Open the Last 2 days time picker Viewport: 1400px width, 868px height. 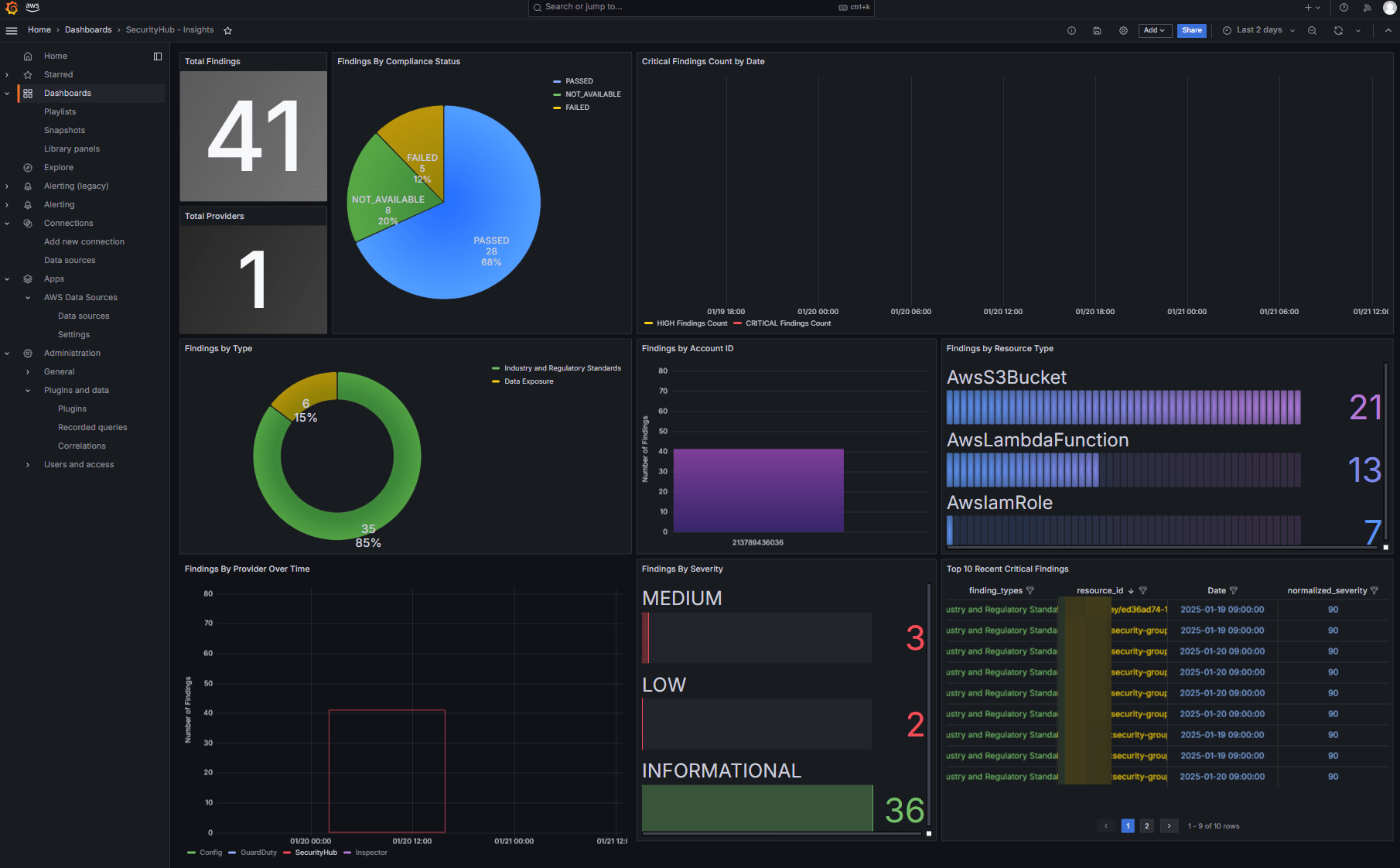coord(1259,31)
